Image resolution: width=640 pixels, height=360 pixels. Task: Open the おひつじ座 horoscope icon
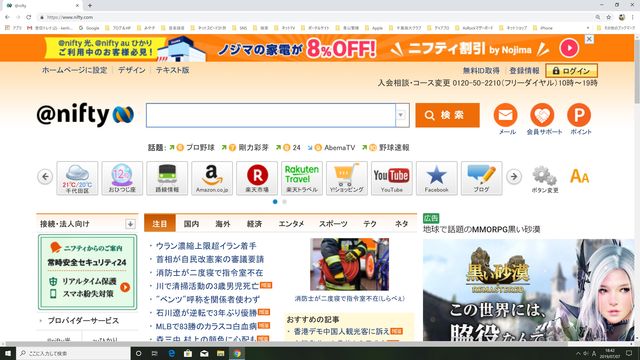point(122,178)
